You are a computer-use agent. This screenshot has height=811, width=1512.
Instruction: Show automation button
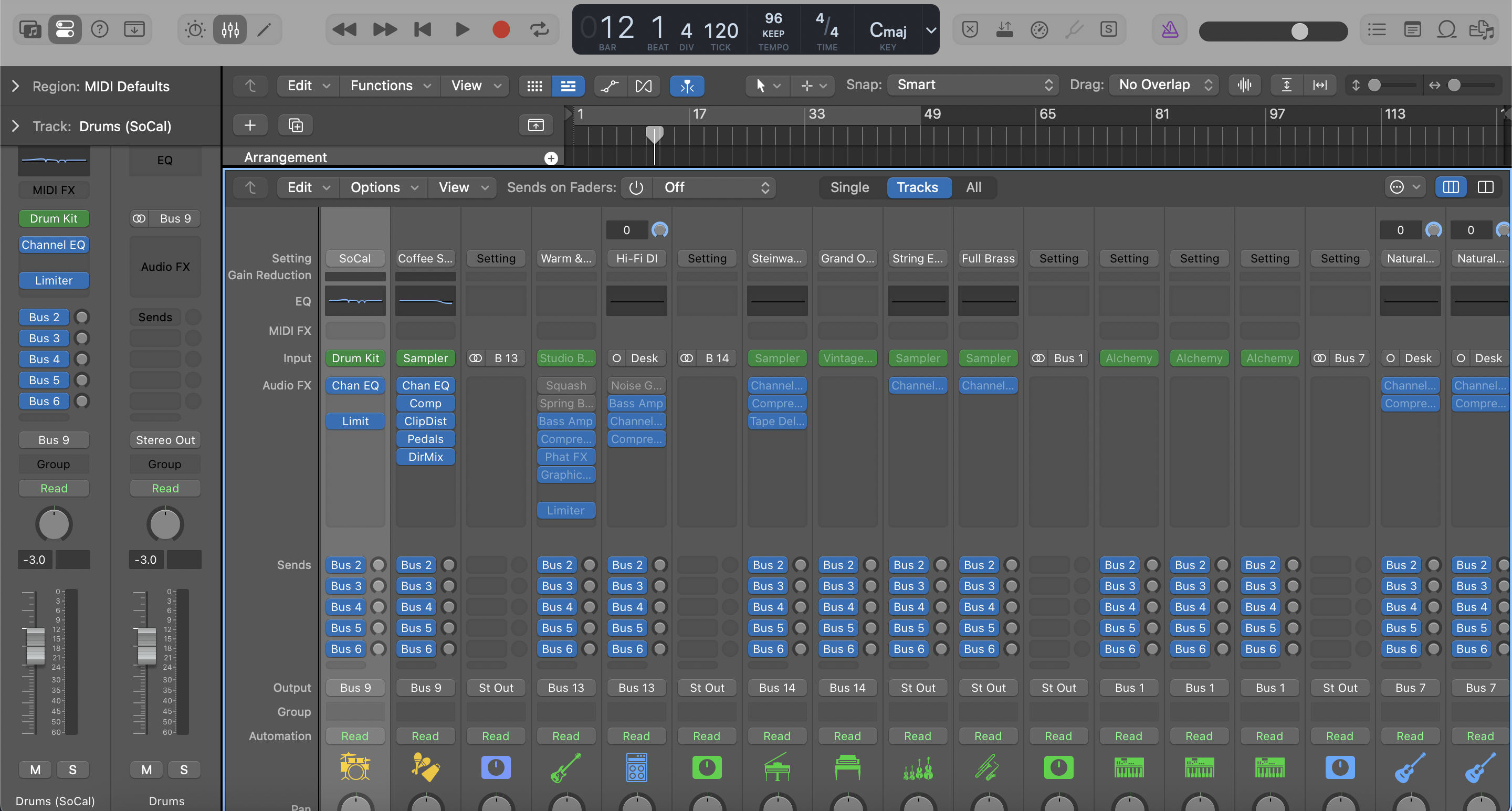[x=610, y=86]
